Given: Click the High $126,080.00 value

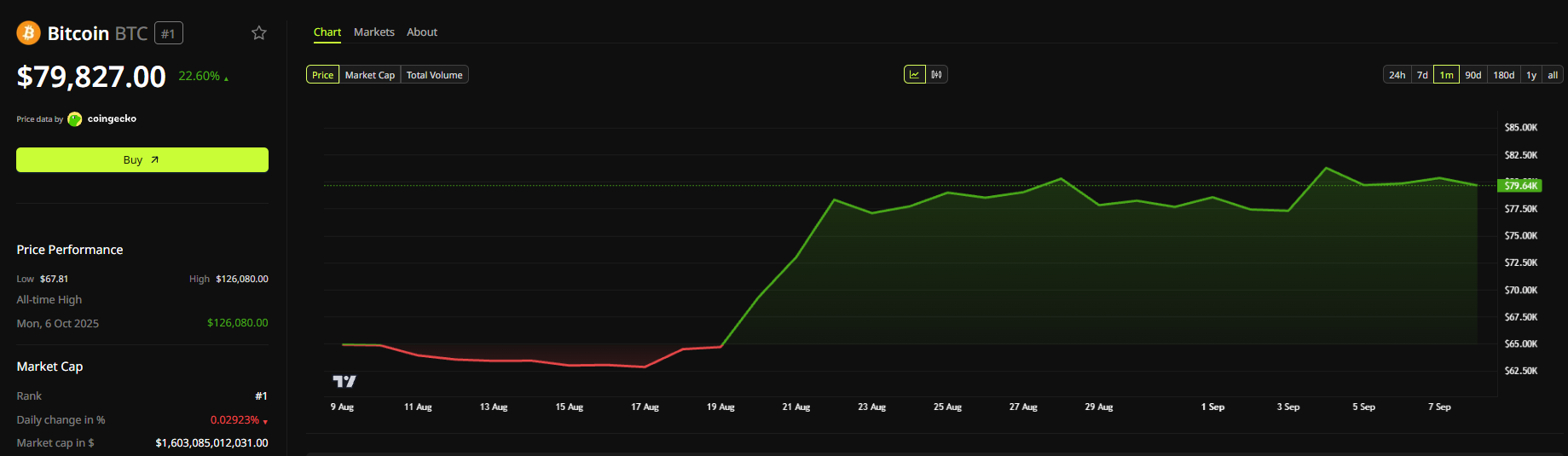Looking at the screenshot, I should 242,279.
